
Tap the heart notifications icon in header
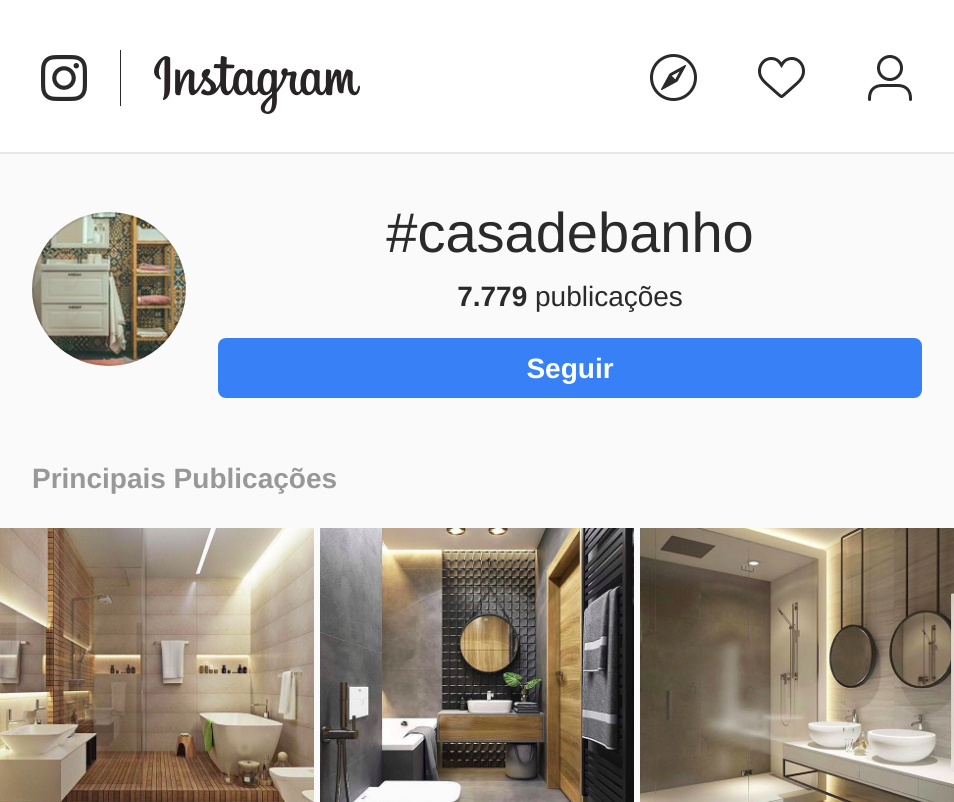(x=781, y=78)
